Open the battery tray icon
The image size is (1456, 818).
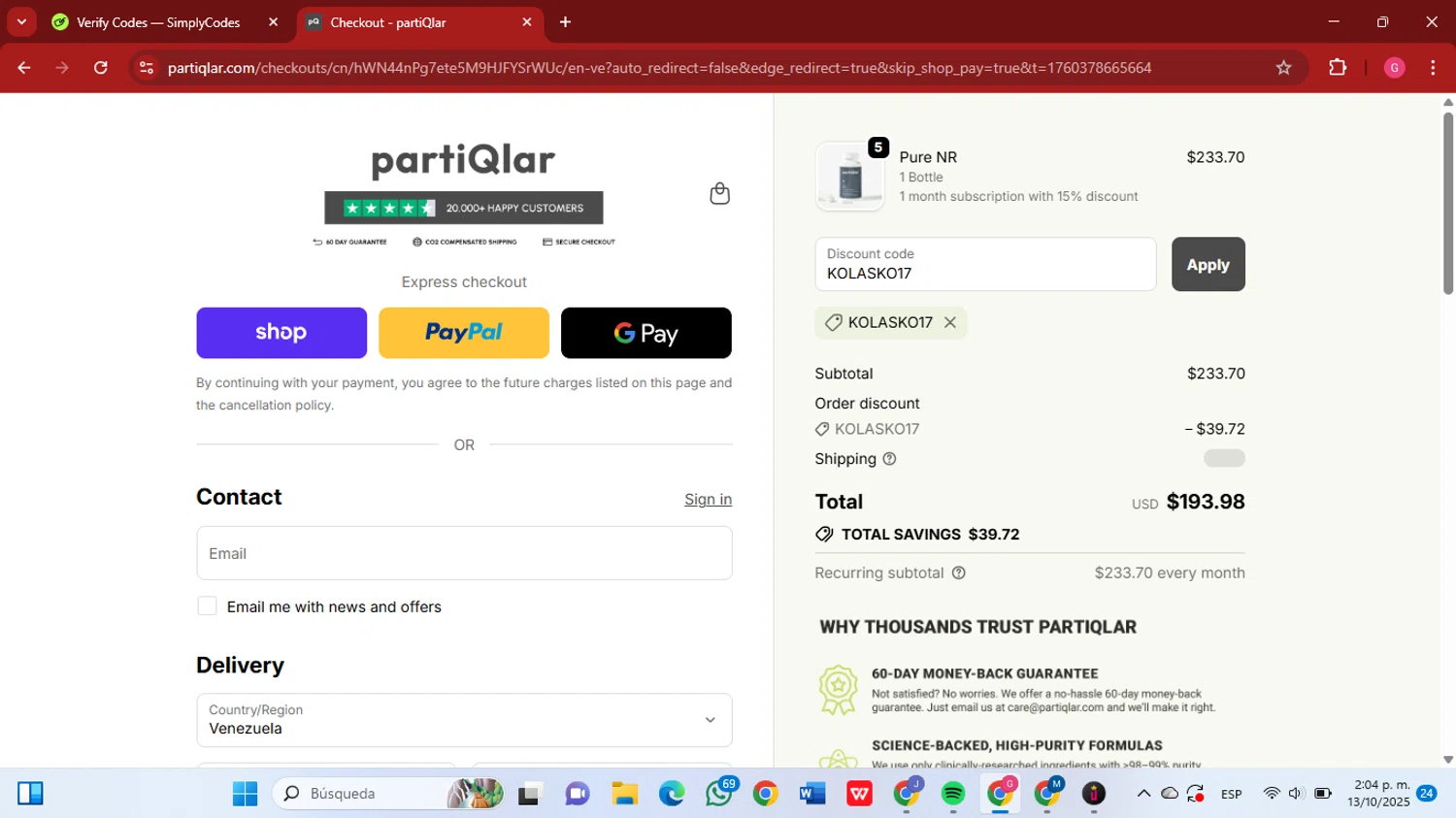(1323, 794)
